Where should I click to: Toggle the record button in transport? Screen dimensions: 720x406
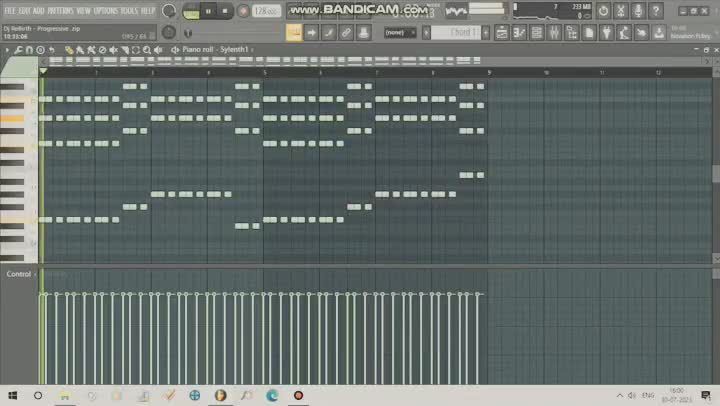pyautogui.click(x=242, y=11)
